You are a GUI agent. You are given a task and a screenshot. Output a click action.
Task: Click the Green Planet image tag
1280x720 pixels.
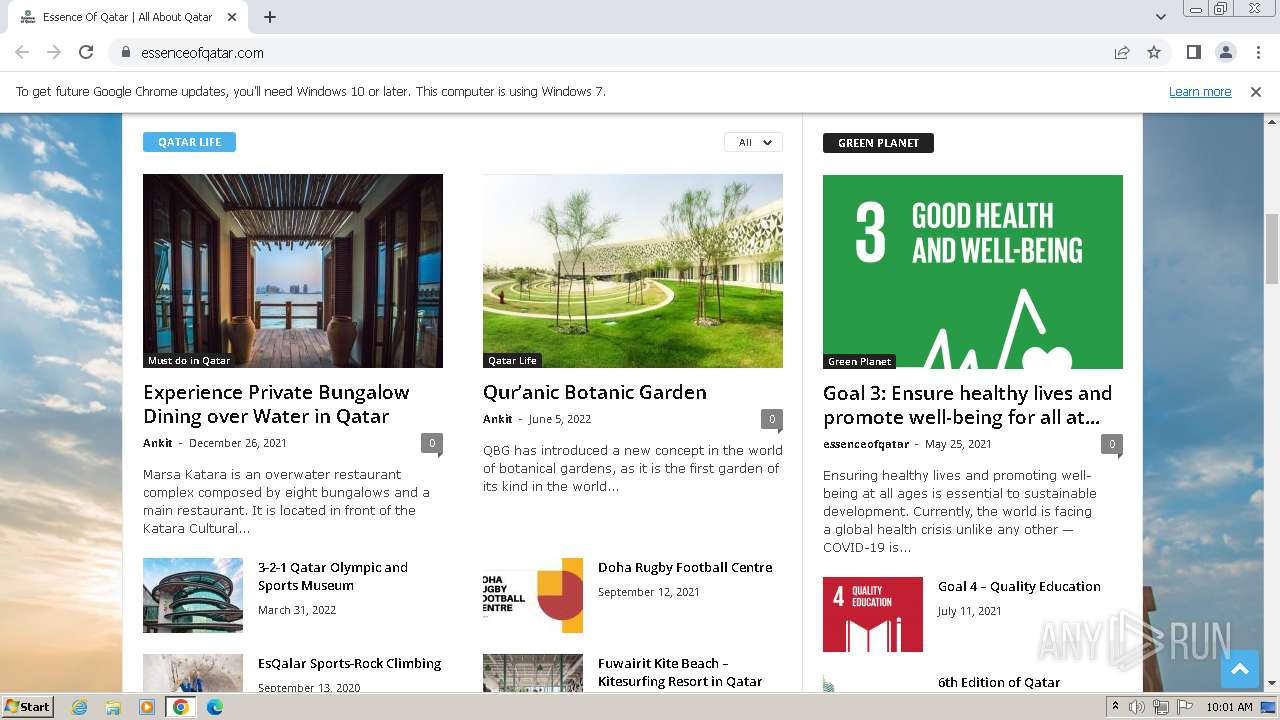[859, 361]
